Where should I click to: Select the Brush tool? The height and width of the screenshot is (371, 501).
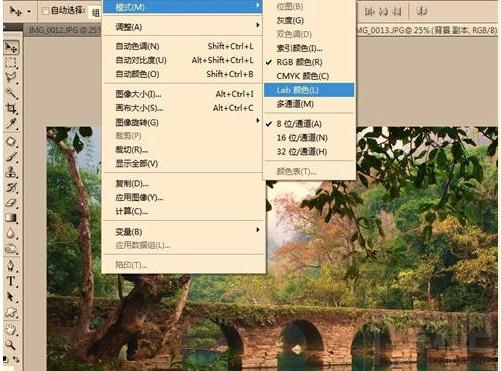pyautogui.click(x=11, y=157)
